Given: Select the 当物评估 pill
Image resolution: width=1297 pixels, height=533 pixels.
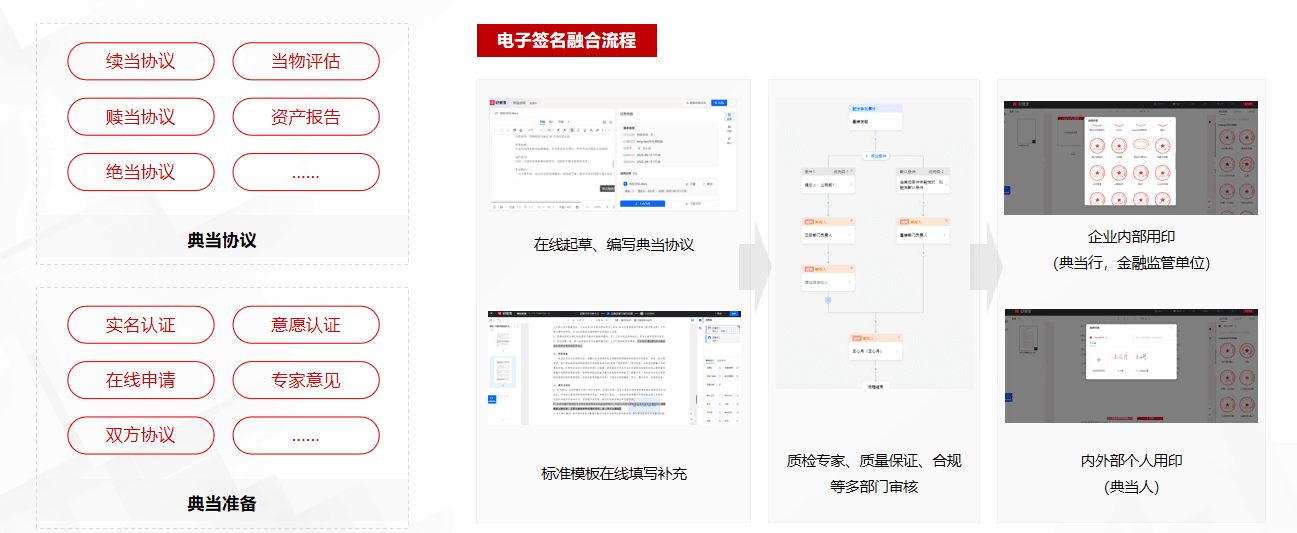Looking at the screenshot, I should pos(306,61).
